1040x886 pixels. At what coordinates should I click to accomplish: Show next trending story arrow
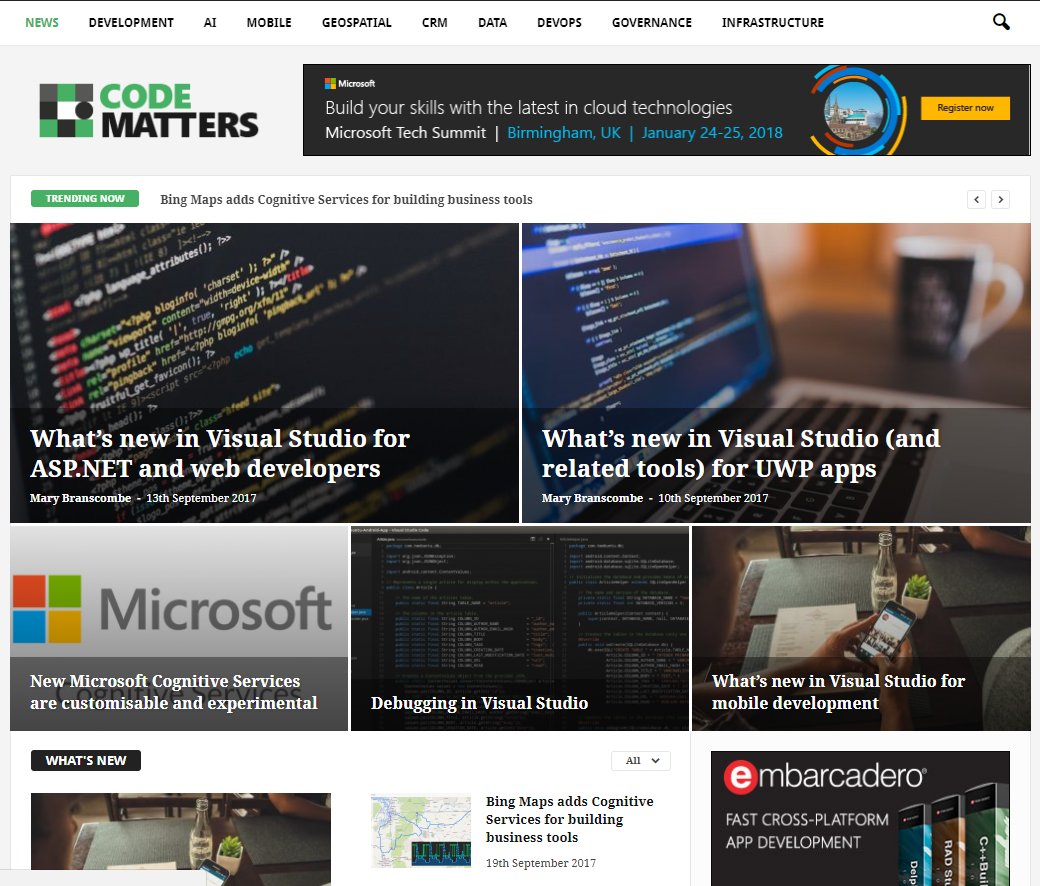point(1000,199)
